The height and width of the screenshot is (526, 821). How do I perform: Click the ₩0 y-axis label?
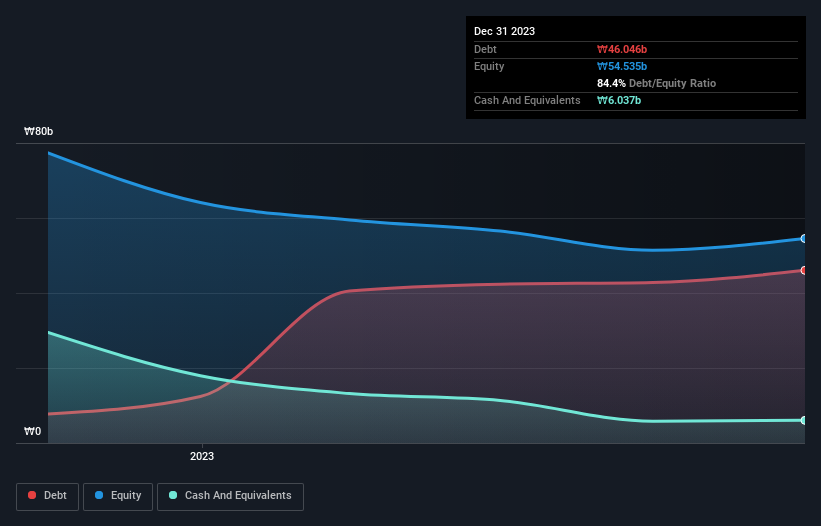32,431
